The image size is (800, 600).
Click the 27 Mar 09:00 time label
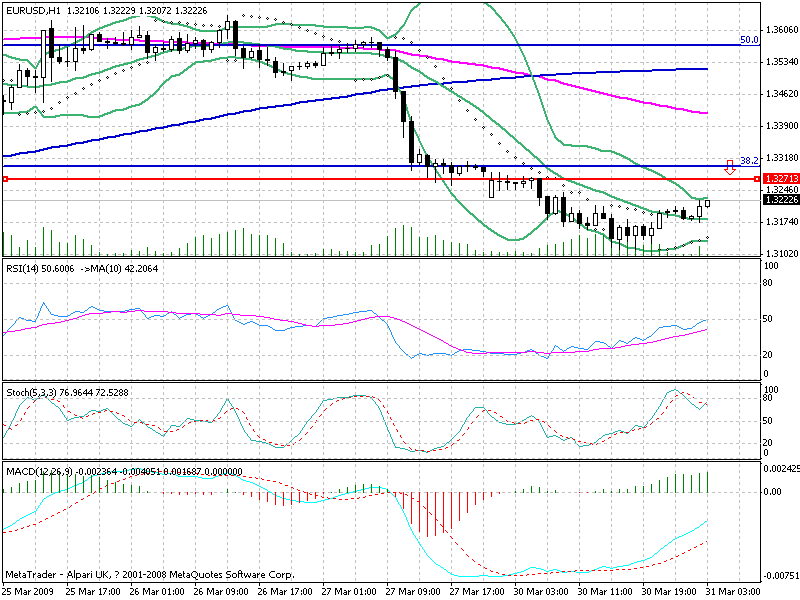coord(413,592)
